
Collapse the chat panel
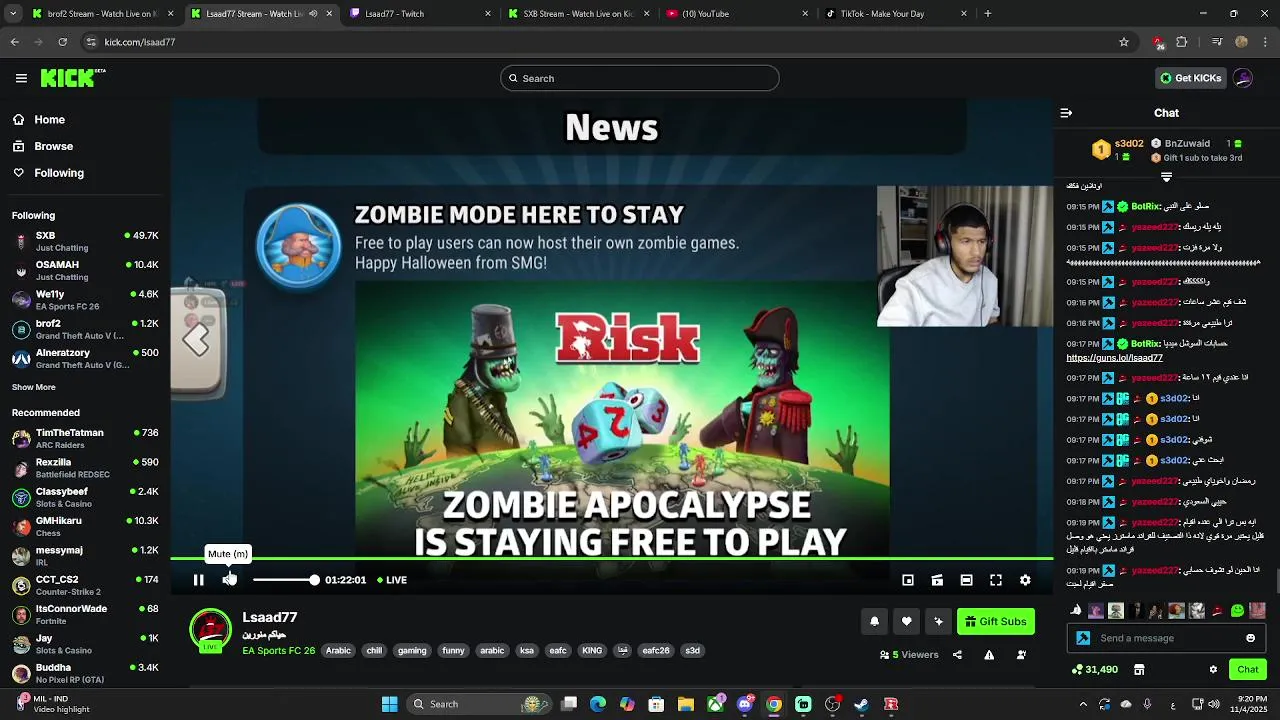(x=1066, y=113)
